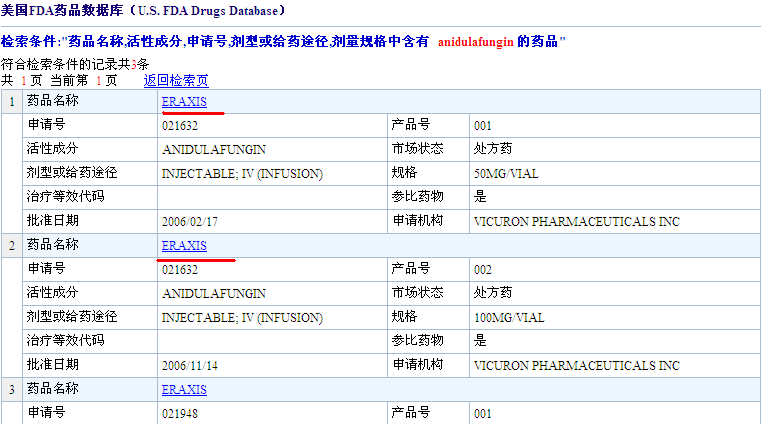The height and width of the screenshot is (424, 761).
Task: Click ANIDULAFUNGIN ingredient in record 1
Action: click(214, 150)
